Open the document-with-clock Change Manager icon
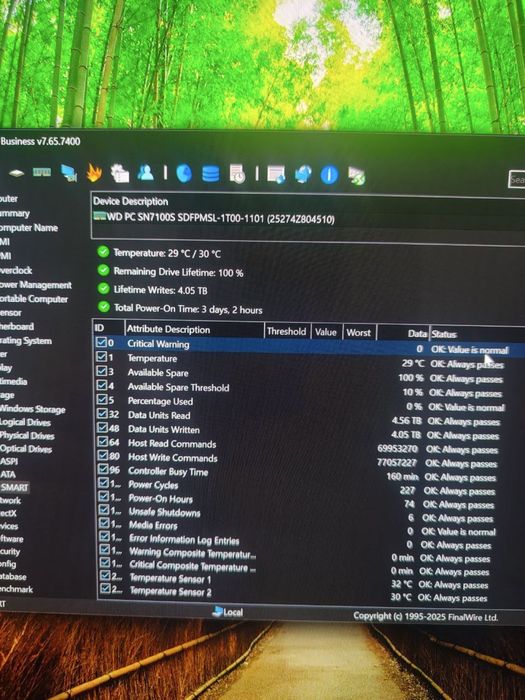Screen dimensions: 525x700 pyautogui.click(x=238, y=174)
